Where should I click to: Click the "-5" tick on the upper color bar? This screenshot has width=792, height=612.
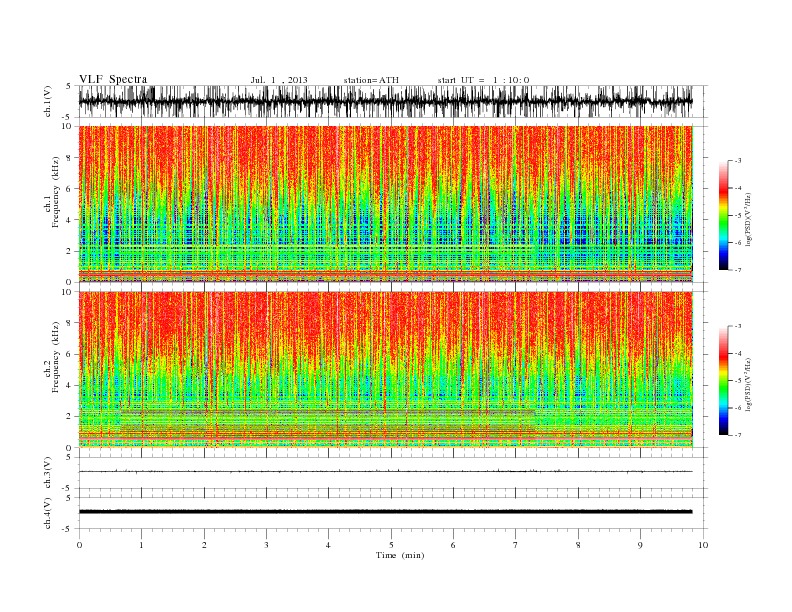point(738,216)
